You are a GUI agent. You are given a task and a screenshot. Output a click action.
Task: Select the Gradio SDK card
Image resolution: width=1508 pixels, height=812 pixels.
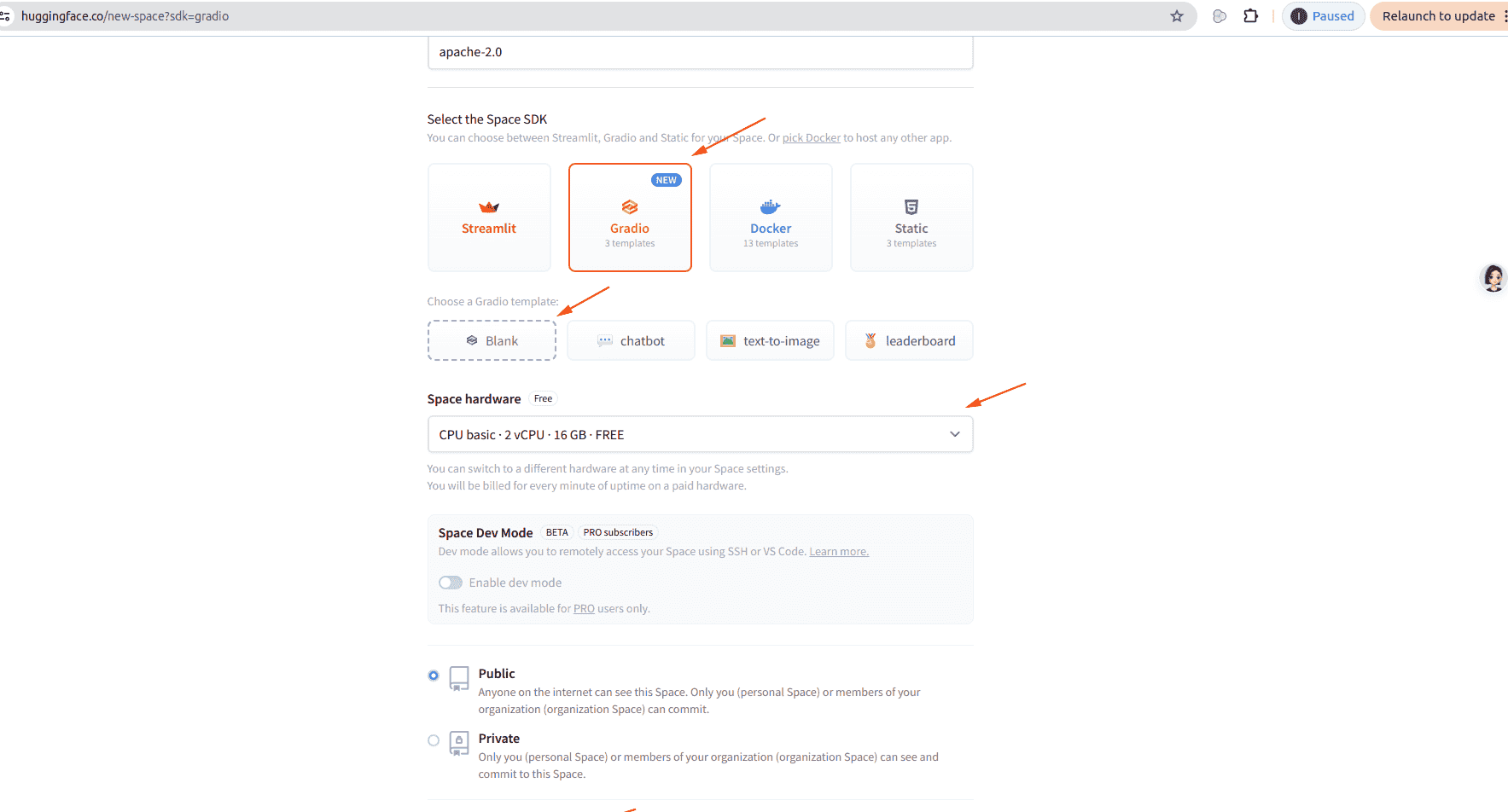(x=630, y=217)
